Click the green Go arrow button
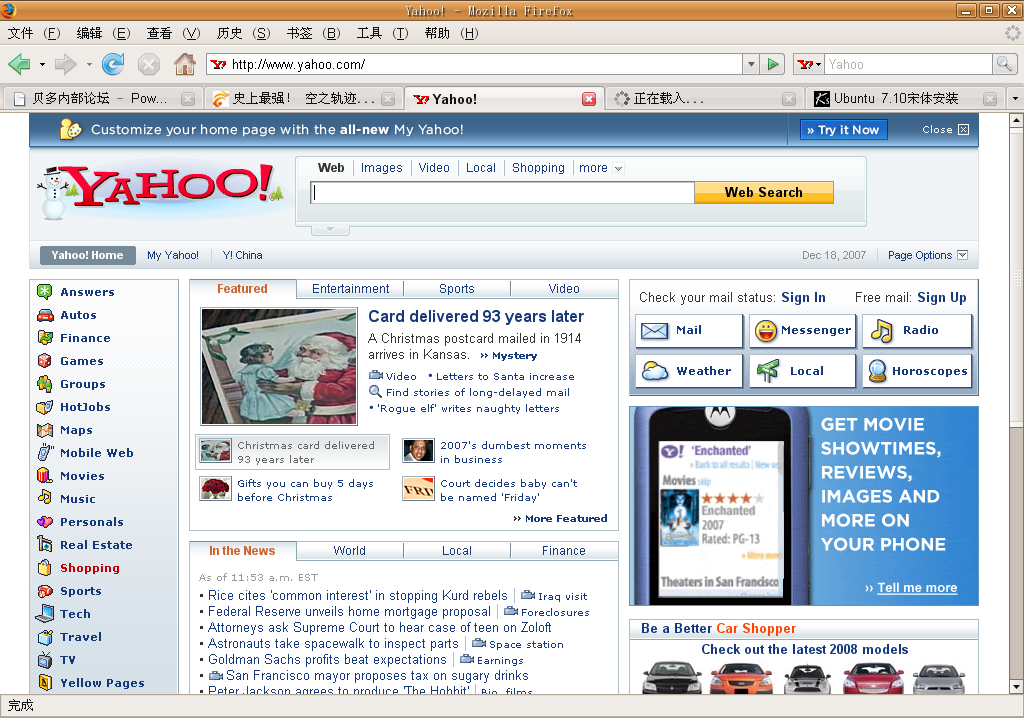Screen dimensions: 1024x718 pyautogui.click(x=773, y=64)
